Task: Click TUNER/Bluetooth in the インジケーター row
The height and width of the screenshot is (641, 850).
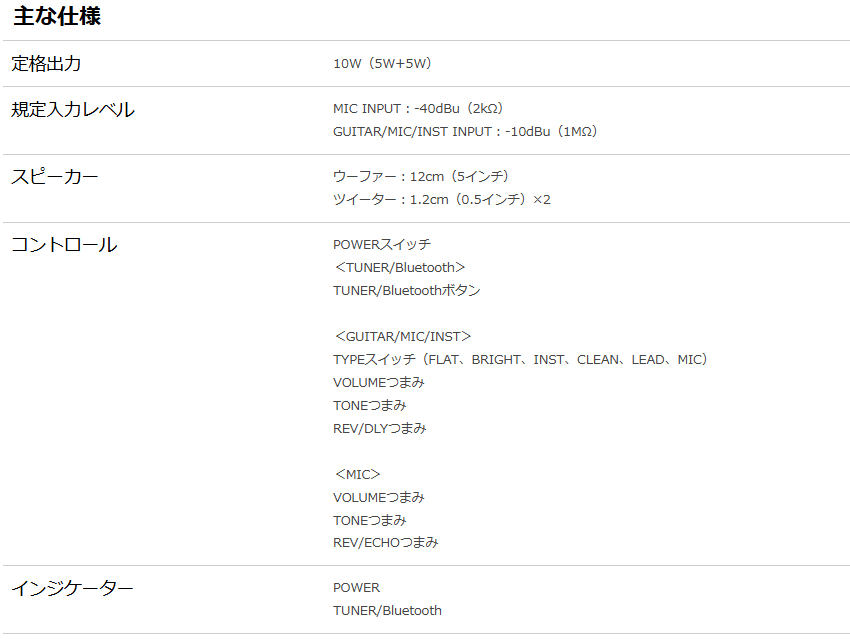Action: 387,610
